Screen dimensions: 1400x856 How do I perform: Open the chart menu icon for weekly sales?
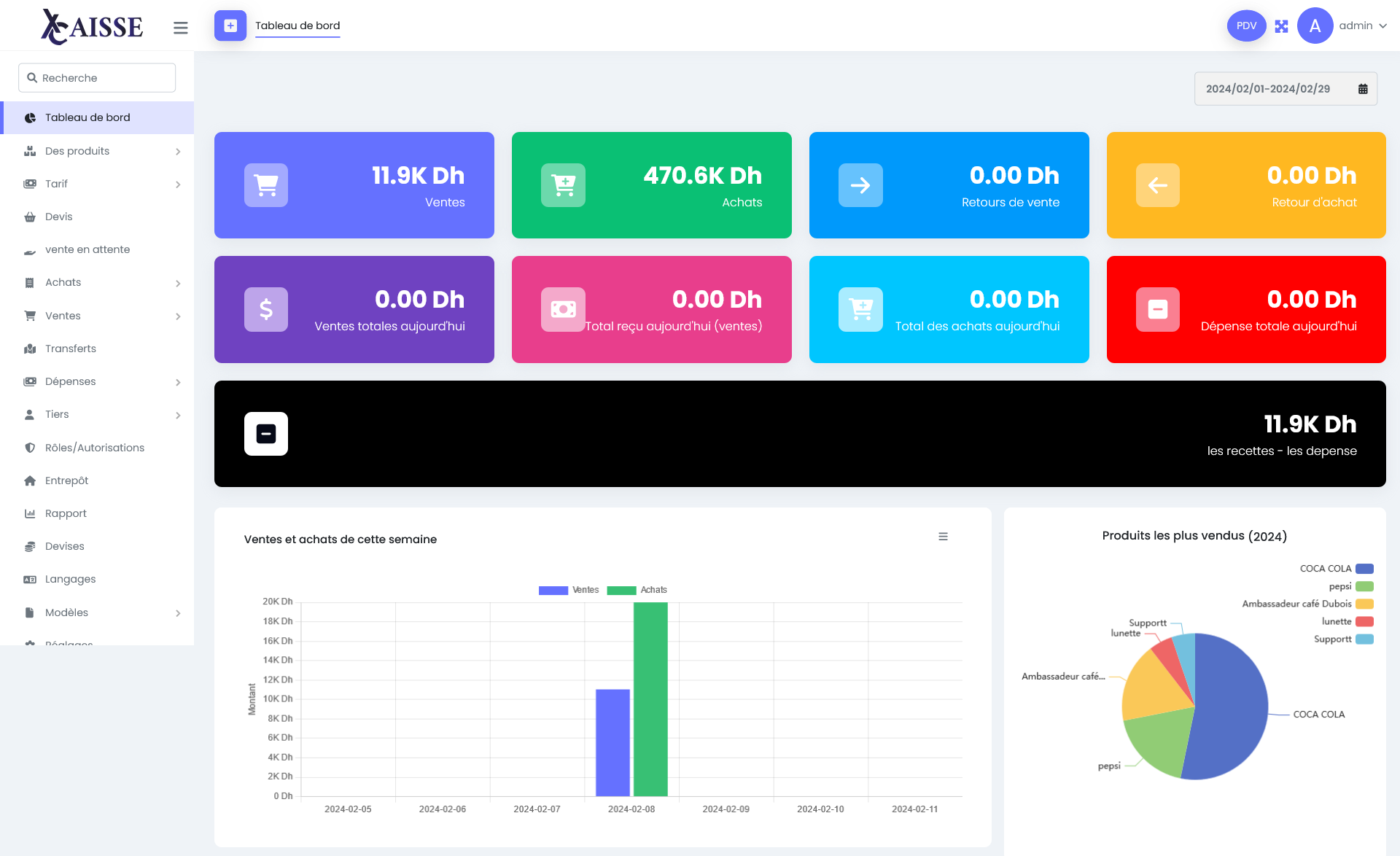click(x=943, y=537)
